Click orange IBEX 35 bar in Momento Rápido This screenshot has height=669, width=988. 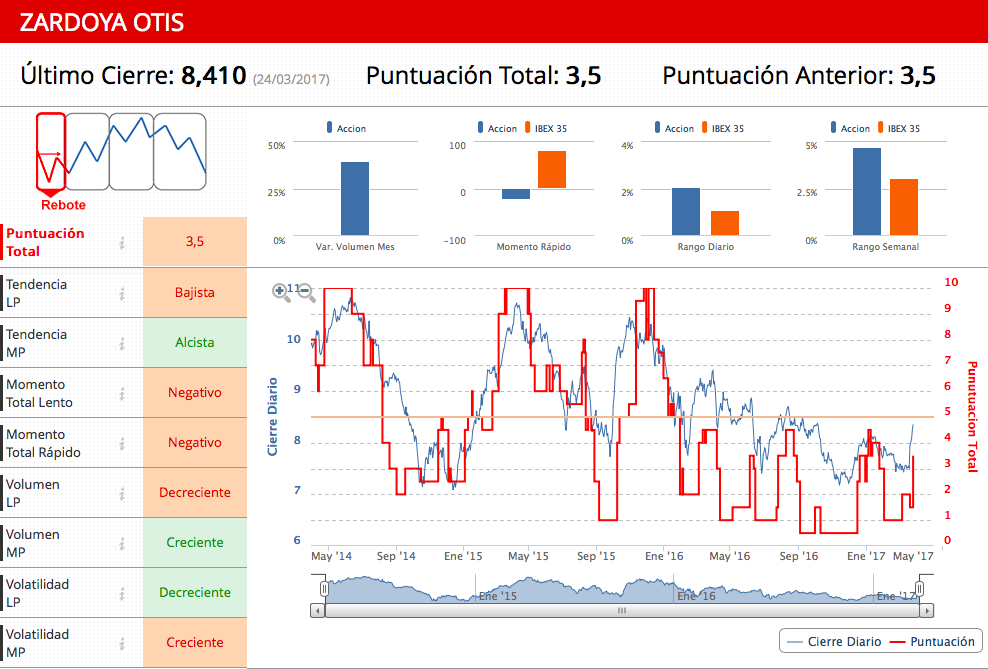pos(552,169)
